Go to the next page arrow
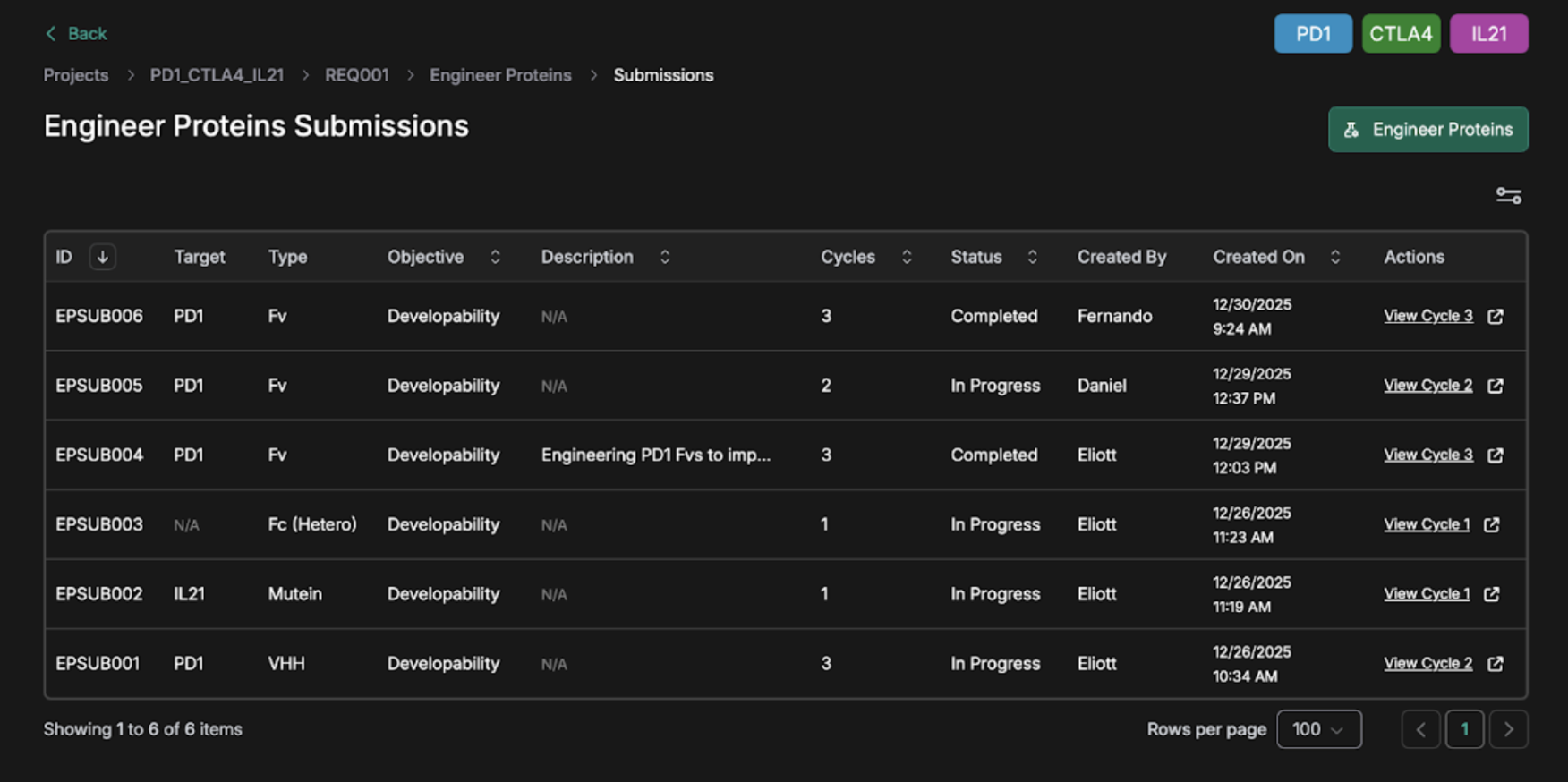This screenshot has width=1568, height=782. click(x=1508, y=729)
